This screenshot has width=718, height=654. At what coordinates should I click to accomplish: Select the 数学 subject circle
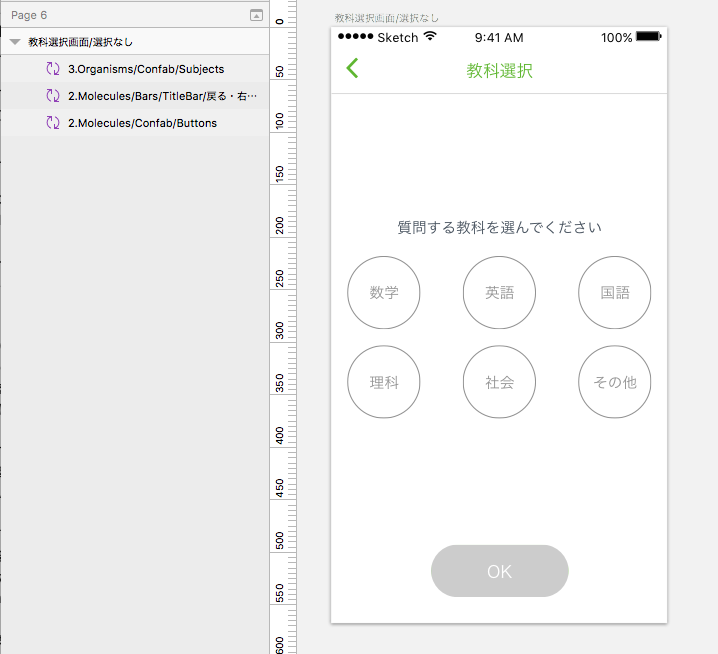(x=384, y=292)
